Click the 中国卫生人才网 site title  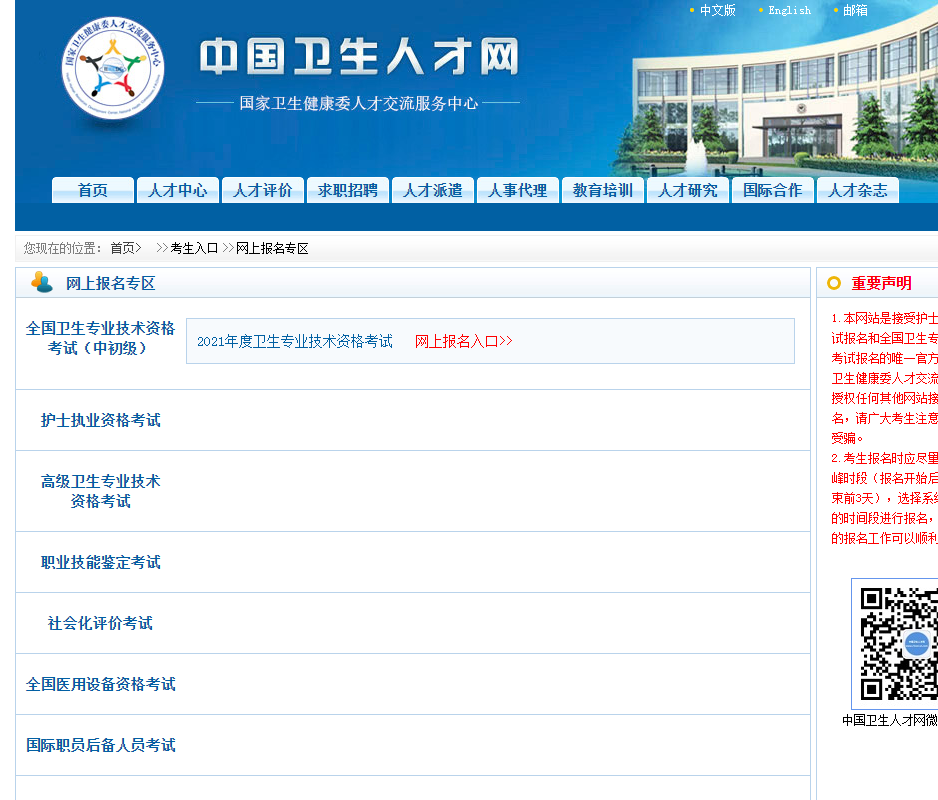(359, 57)
